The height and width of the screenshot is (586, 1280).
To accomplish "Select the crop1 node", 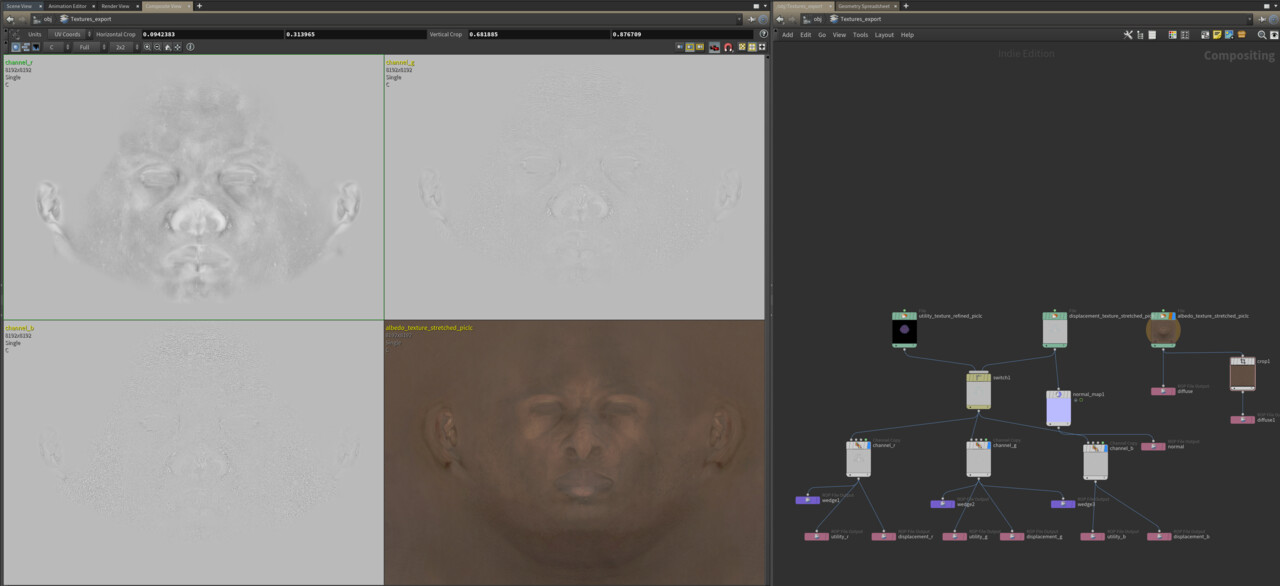I will (x=1242, y=373).
